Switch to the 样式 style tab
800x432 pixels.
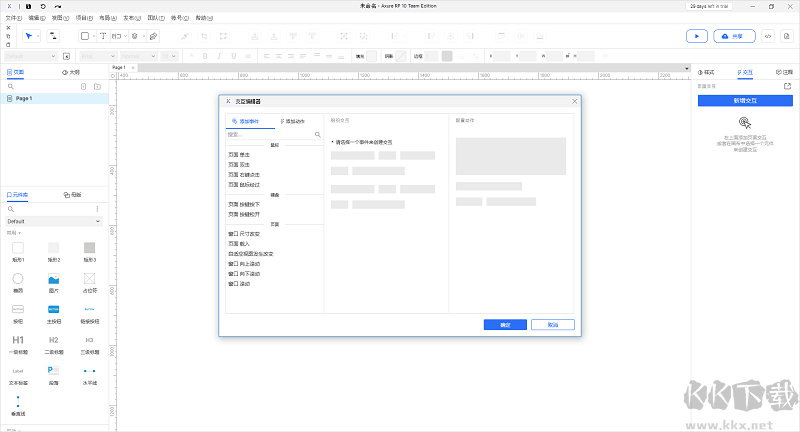(708, 73)
